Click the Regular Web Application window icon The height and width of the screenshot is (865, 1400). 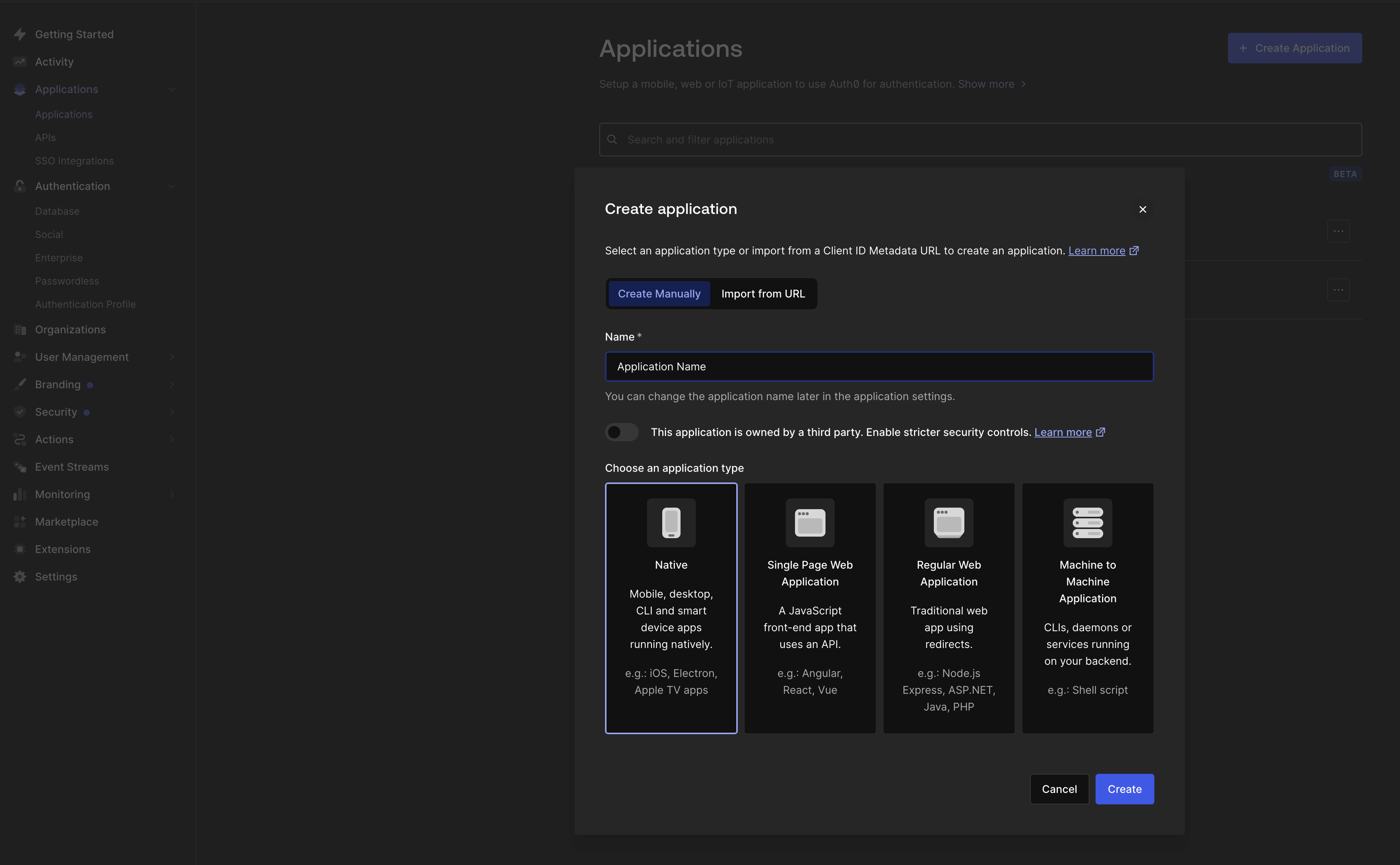pyautogui.click(x=949, y=523)
